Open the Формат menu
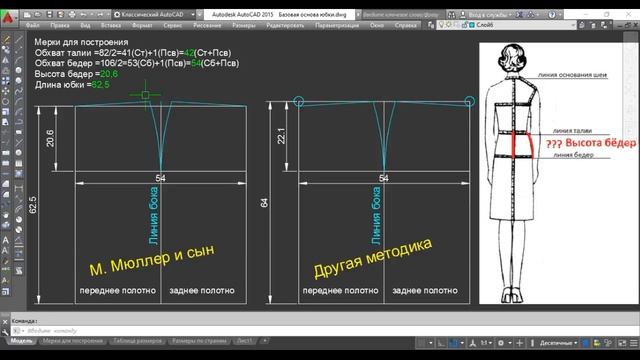This screenshot has height=360, width=640. [x=142, y=25]
